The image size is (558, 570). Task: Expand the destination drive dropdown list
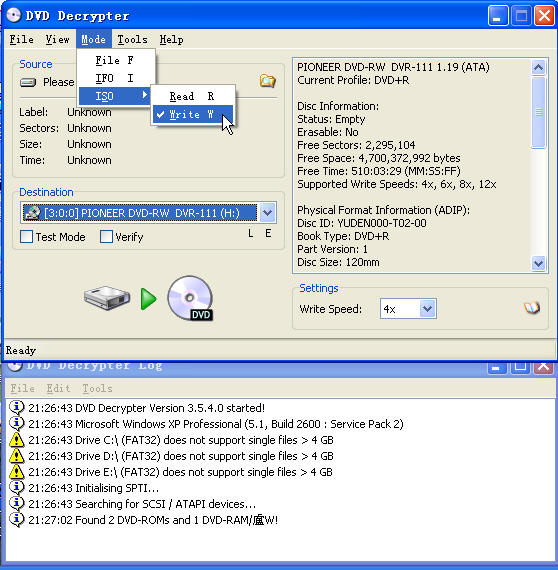point(268,212)
